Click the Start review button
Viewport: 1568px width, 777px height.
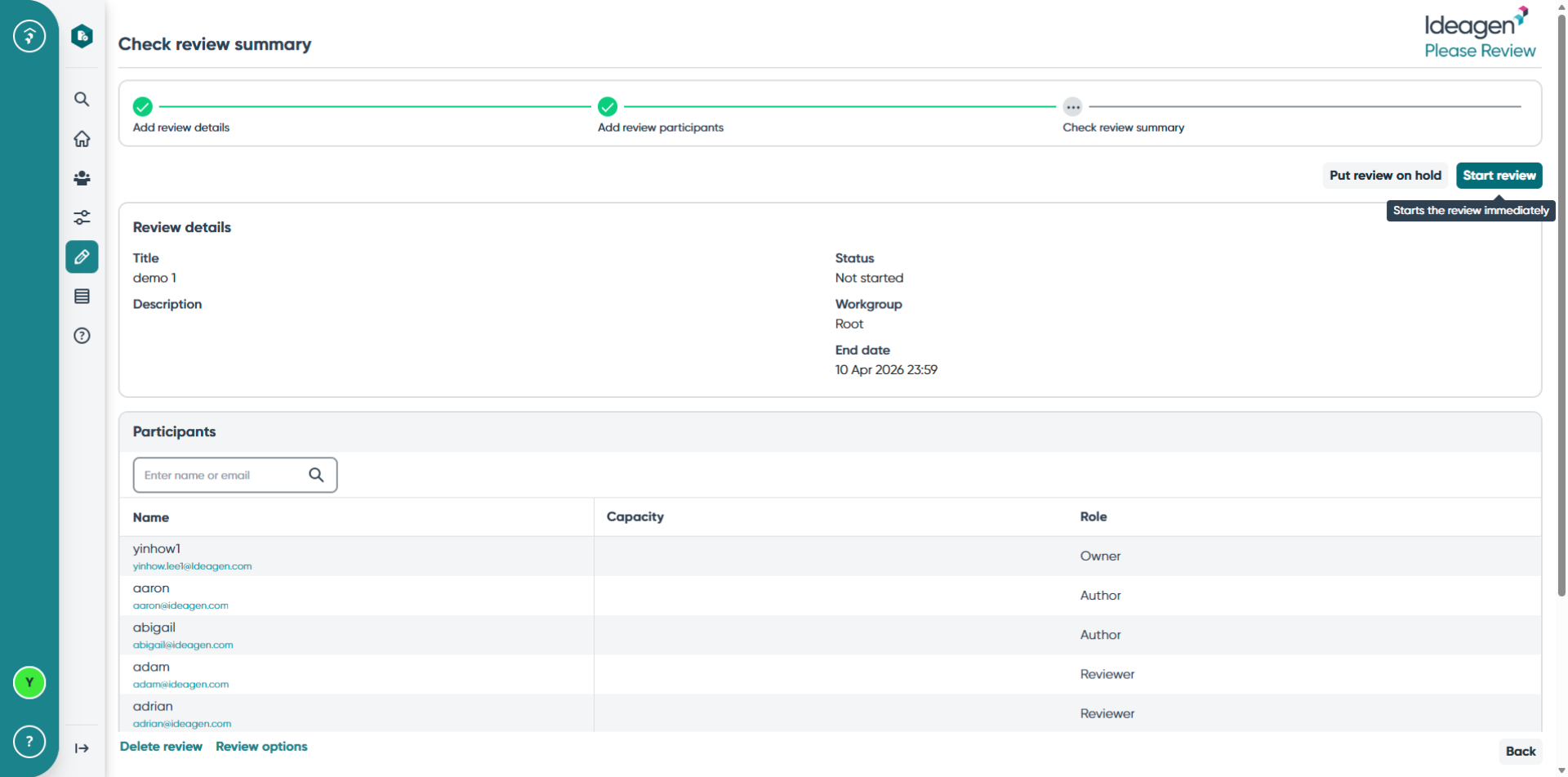click(1499, 176)
